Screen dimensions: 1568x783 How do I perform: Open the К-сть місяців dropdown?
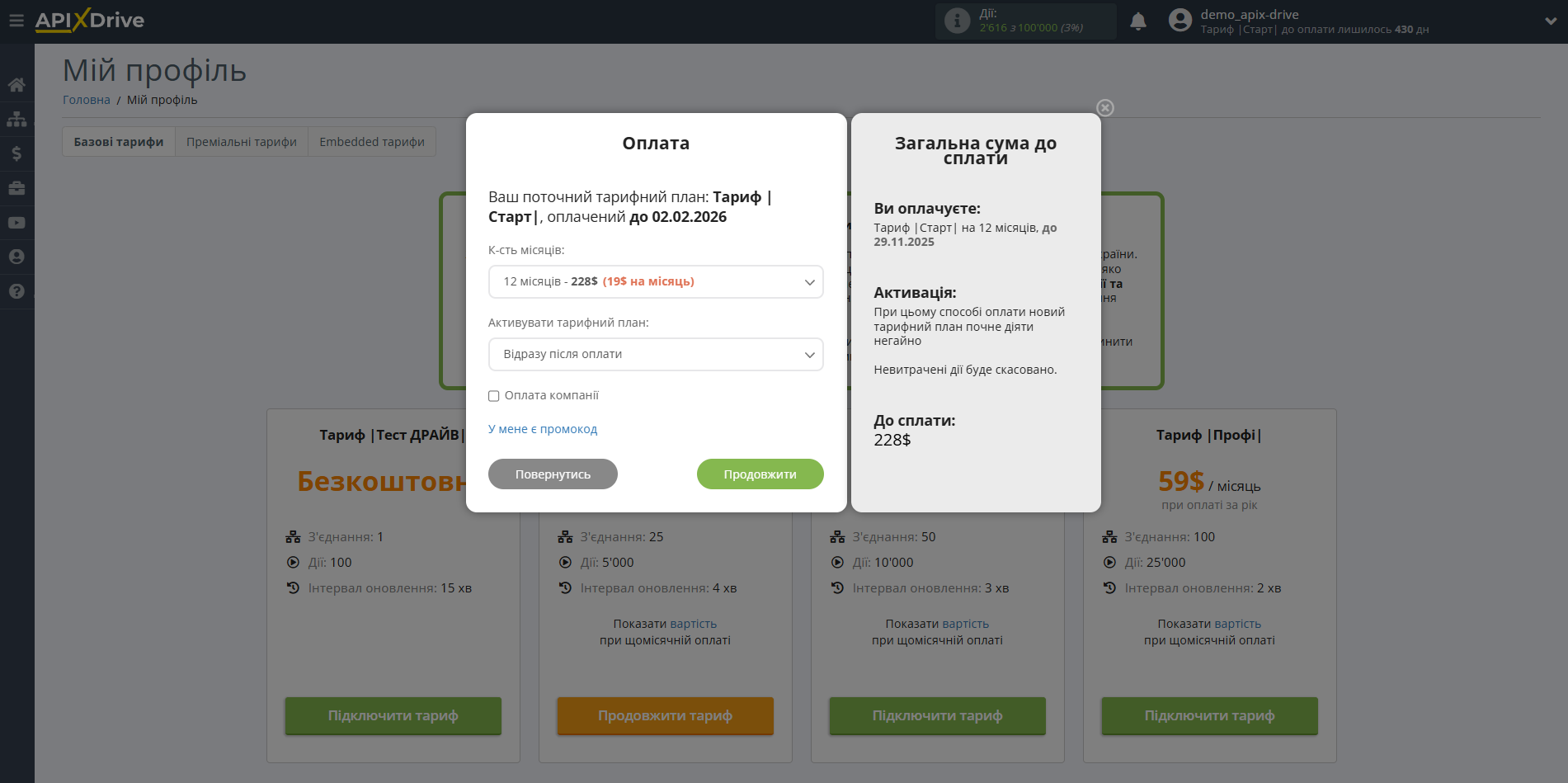(x=656, y=281)
